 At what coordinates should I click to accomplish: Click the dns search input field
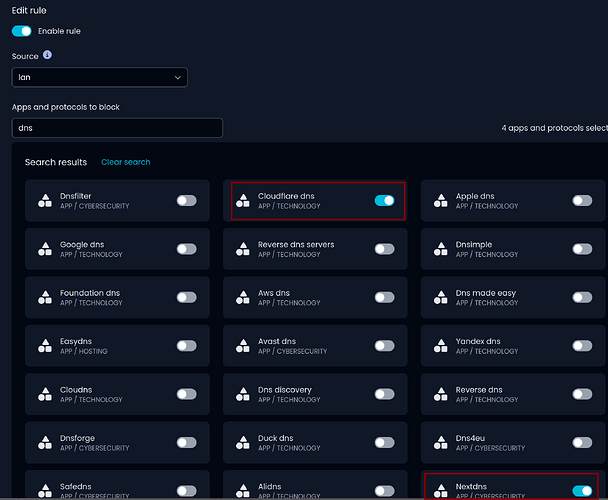pyautogui.click(x=117, y=128)
